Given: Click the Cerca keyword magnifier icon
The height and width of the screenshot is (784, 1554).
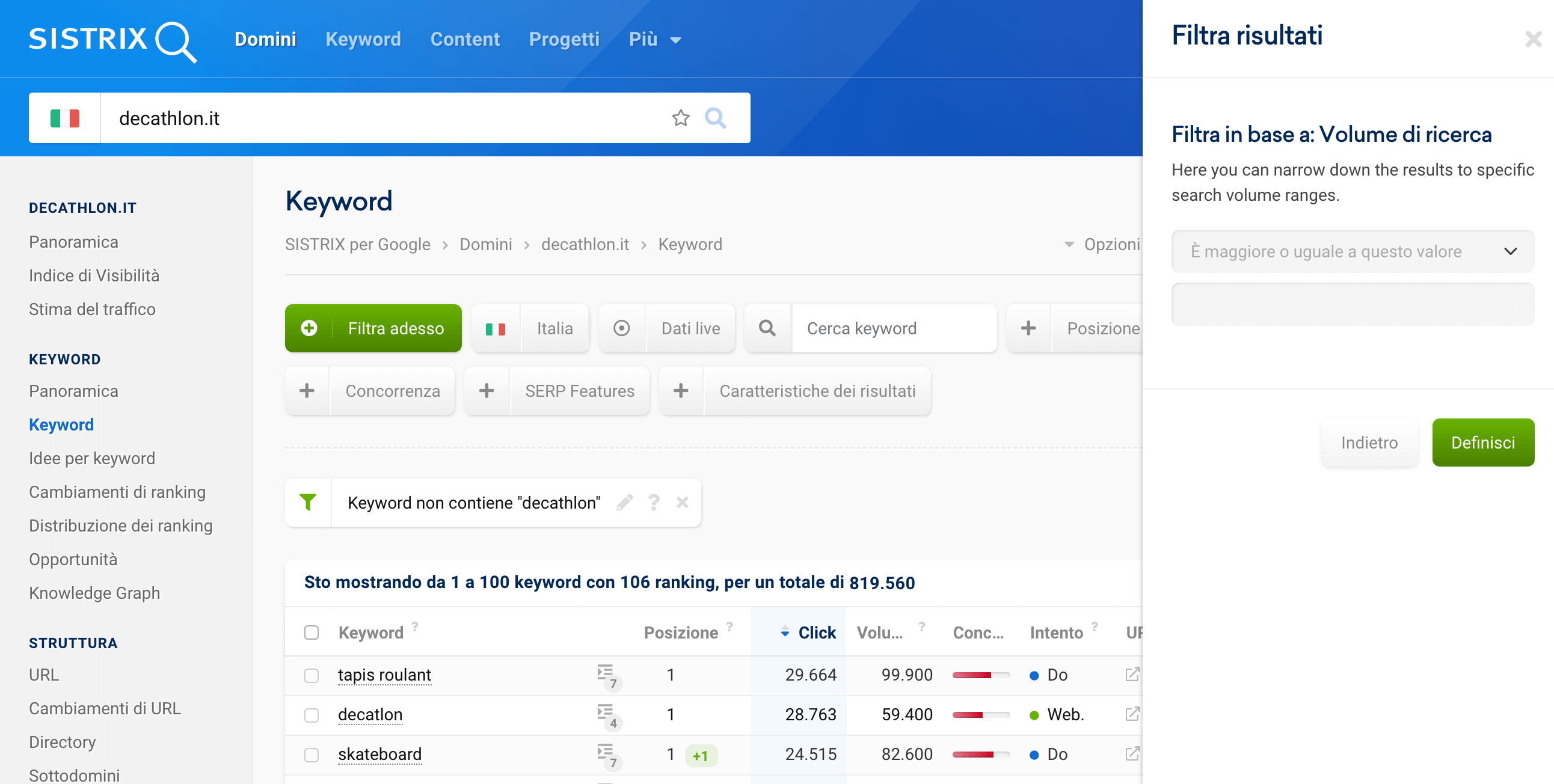Looking at the screenshot, I should [x=767, y=328].
